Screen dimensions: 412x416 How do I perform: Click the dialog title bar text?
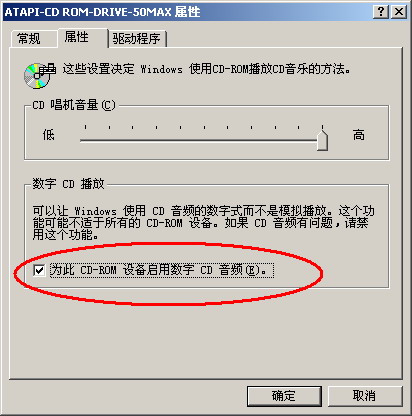pyautogui.click(x=102, y=12)
